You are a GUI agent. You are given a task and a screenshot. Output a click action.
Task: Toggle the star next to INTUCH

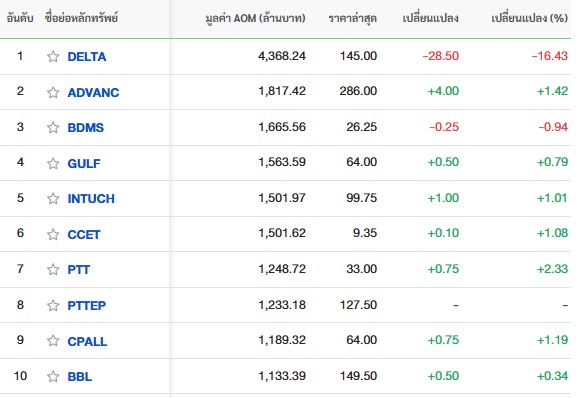tap(53, 198)
